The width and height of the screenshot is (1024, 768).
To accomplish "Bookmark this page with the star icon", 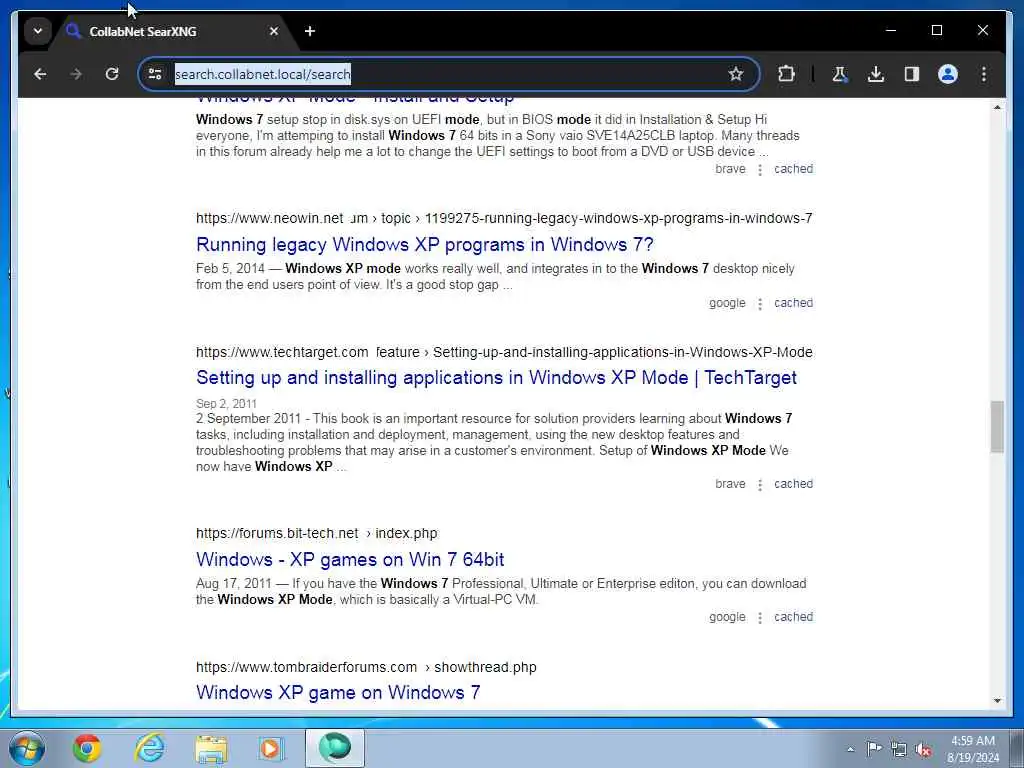I will (736, 74).
